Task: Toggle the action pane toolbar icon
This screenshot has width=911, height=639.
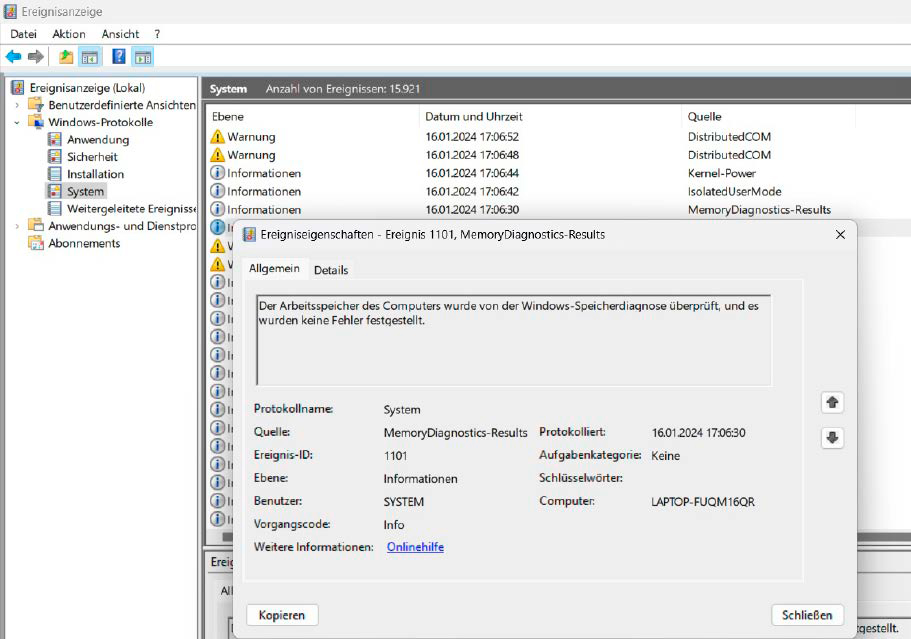Action: [143, 57]
